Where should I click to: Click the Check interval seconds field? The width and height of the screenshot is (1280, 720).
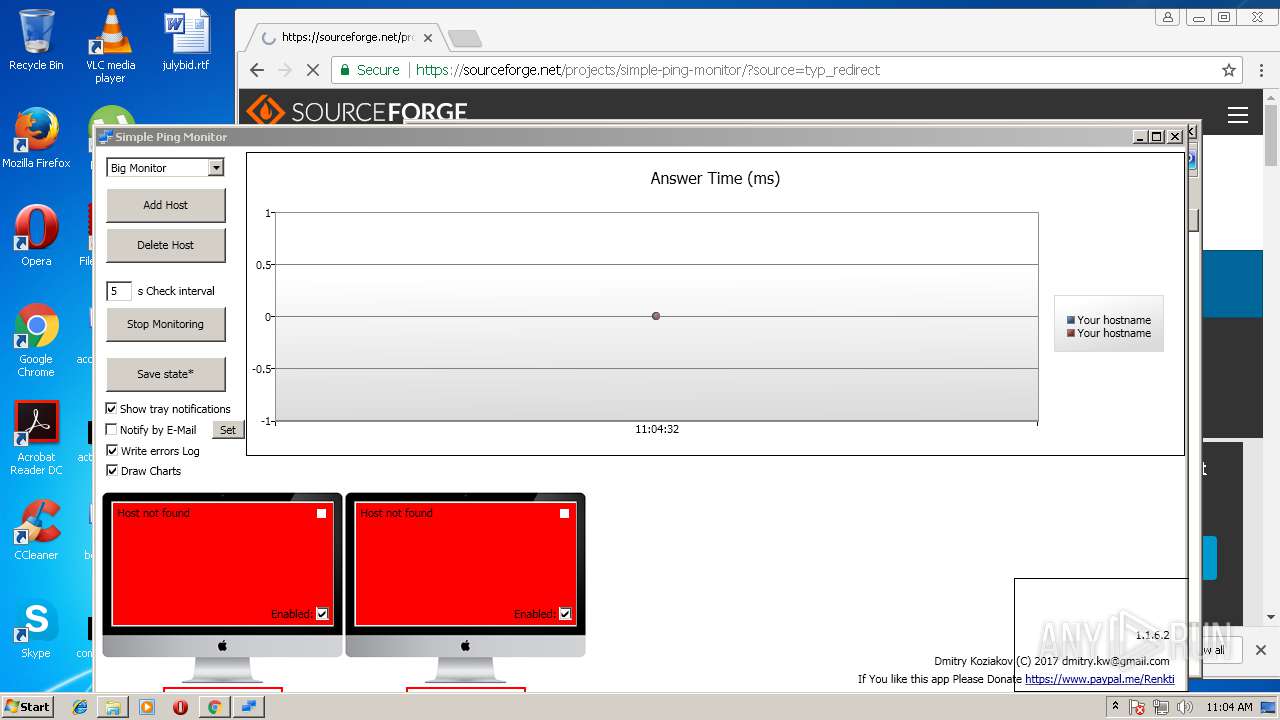click(119, 291)
